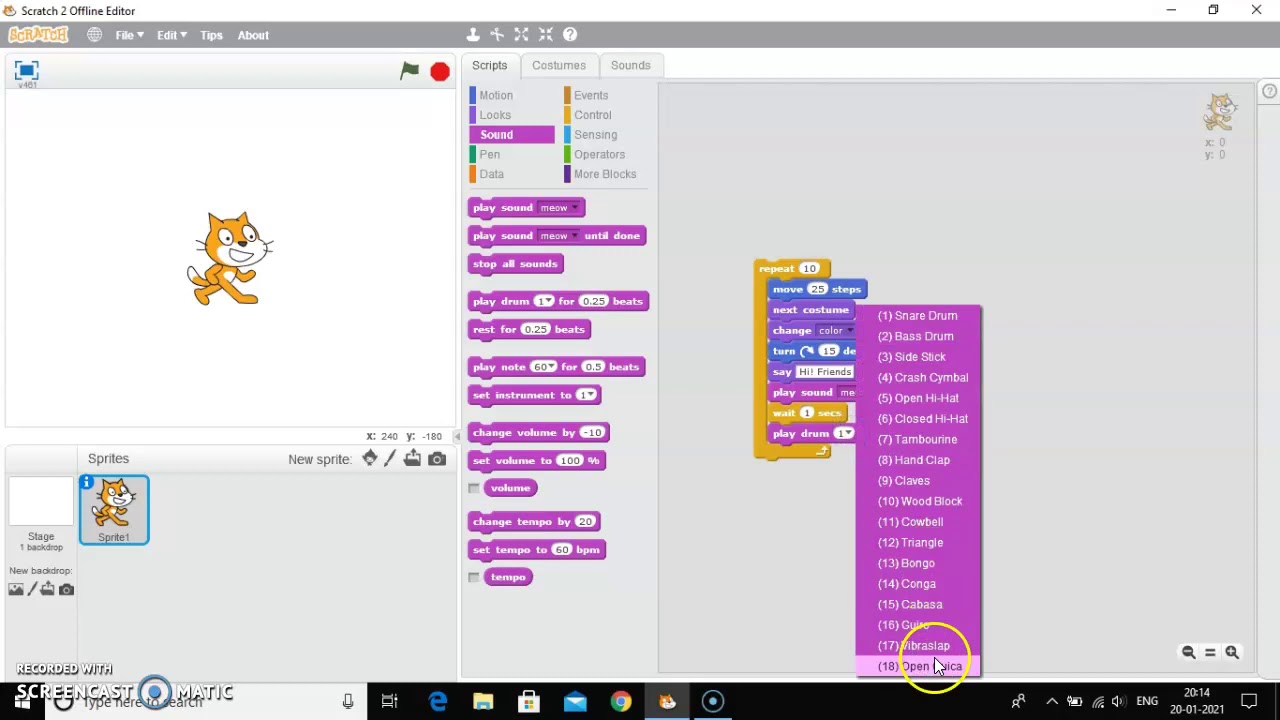Click the language globe icon
This screenshot has width=1280, height=720.
pos(94,35)
